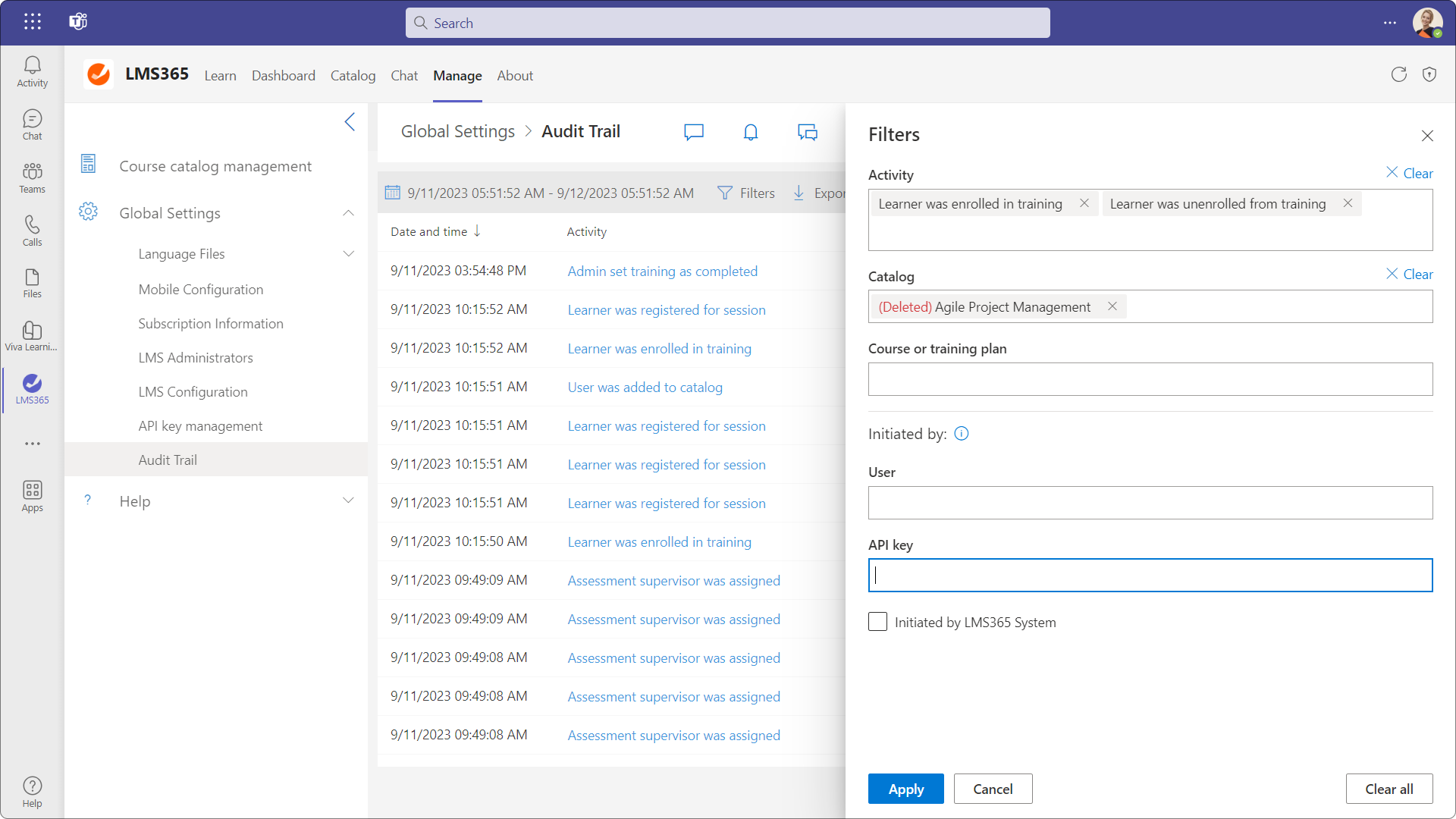
Task: Open API key management
Action: [x=200, y=425]
